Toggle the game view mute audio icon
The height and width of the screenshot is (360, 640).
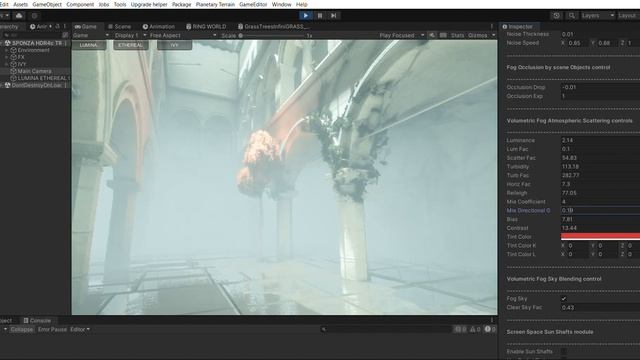click(x=432, y=36)
